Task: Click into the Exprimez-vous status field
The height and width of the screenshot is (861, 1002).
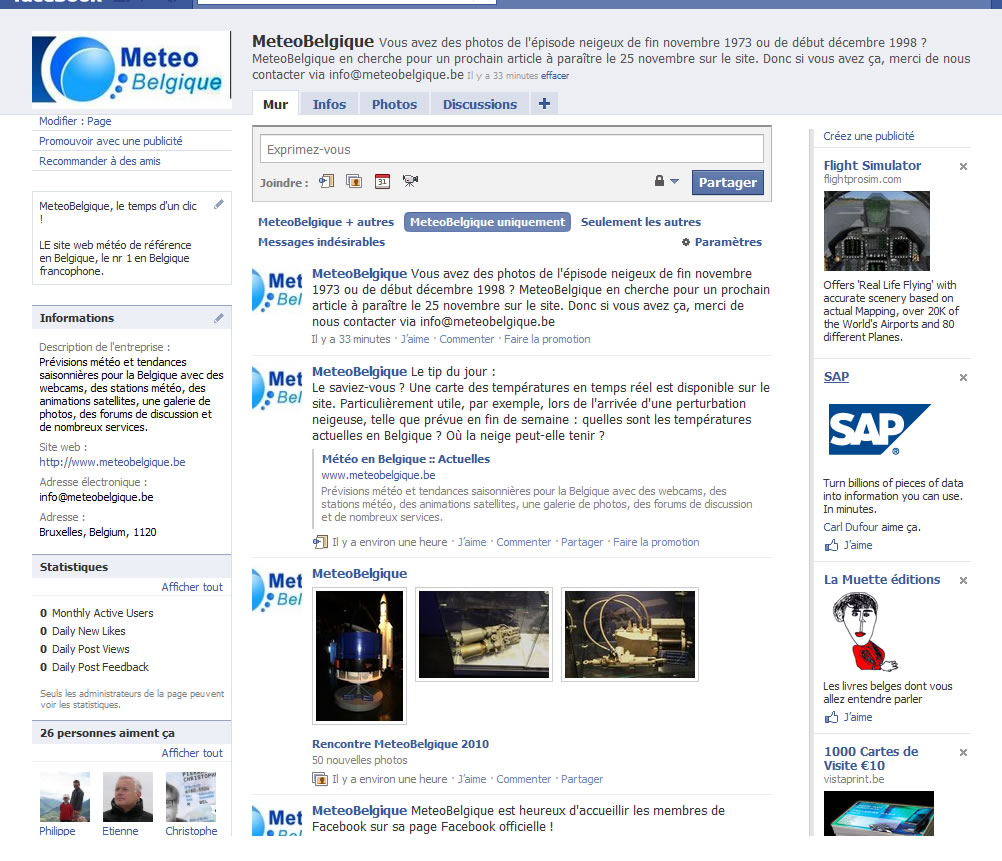Action: coord(511,149)
